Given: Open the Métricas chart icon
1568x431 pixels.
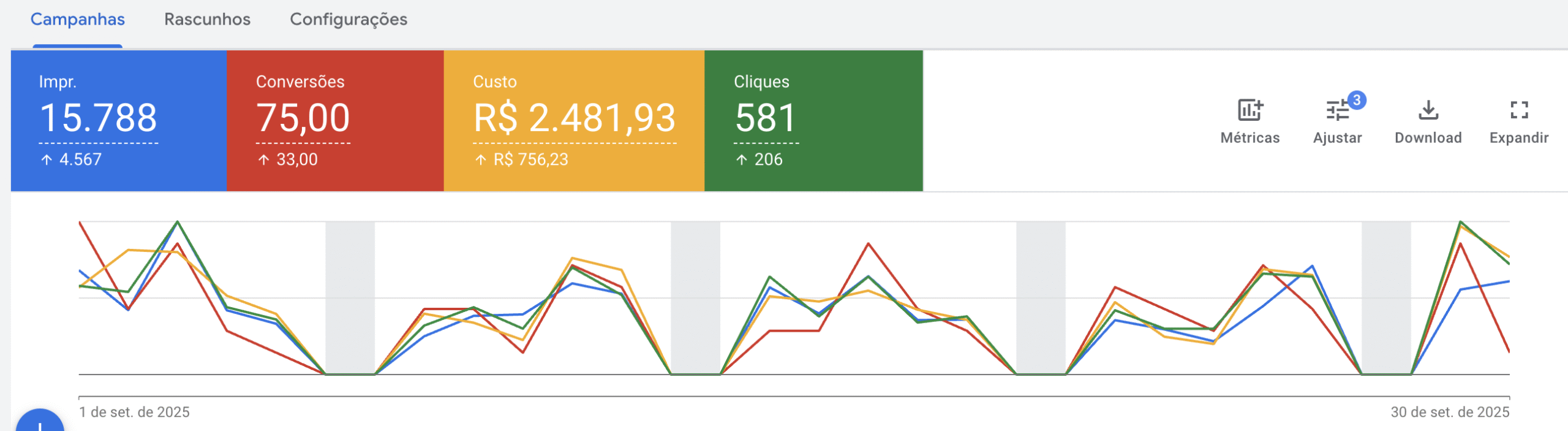Looking at the screenshot, I should 1249,111.
